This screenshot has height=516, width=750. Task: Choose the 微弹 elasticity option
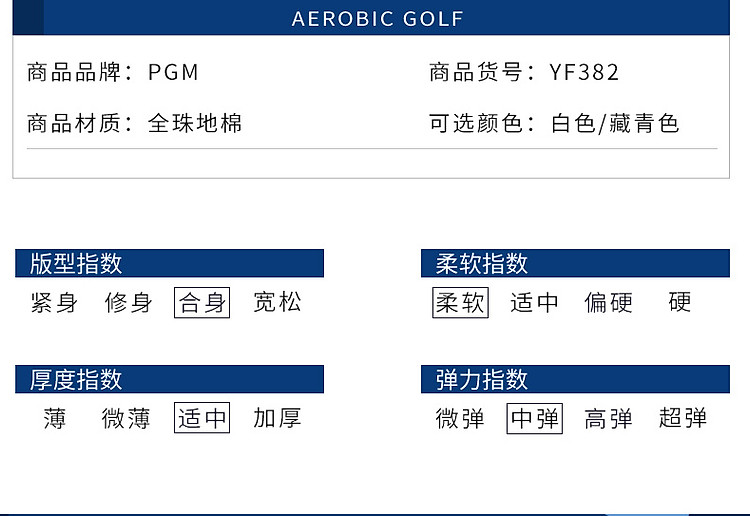(460, 418)
